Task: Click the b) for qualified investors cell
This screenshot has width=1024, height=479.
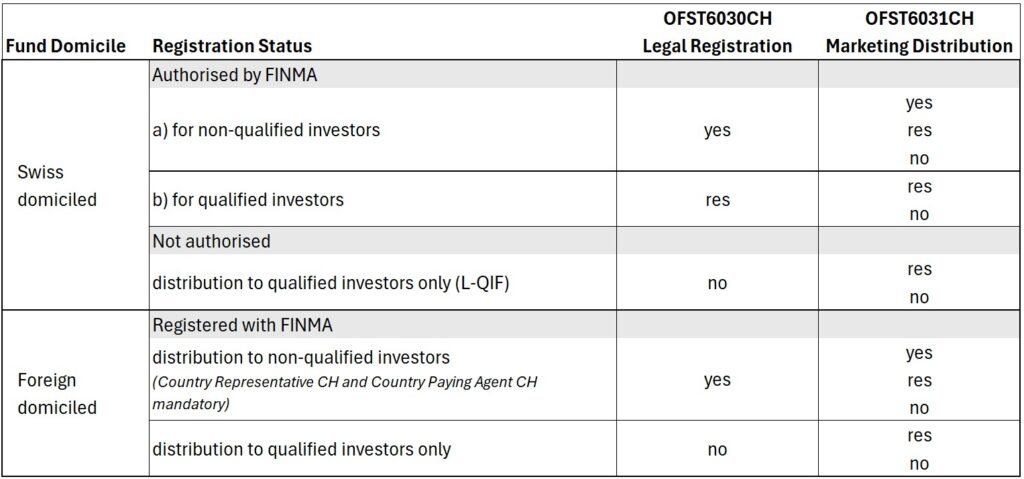Action: pos(247,200)
